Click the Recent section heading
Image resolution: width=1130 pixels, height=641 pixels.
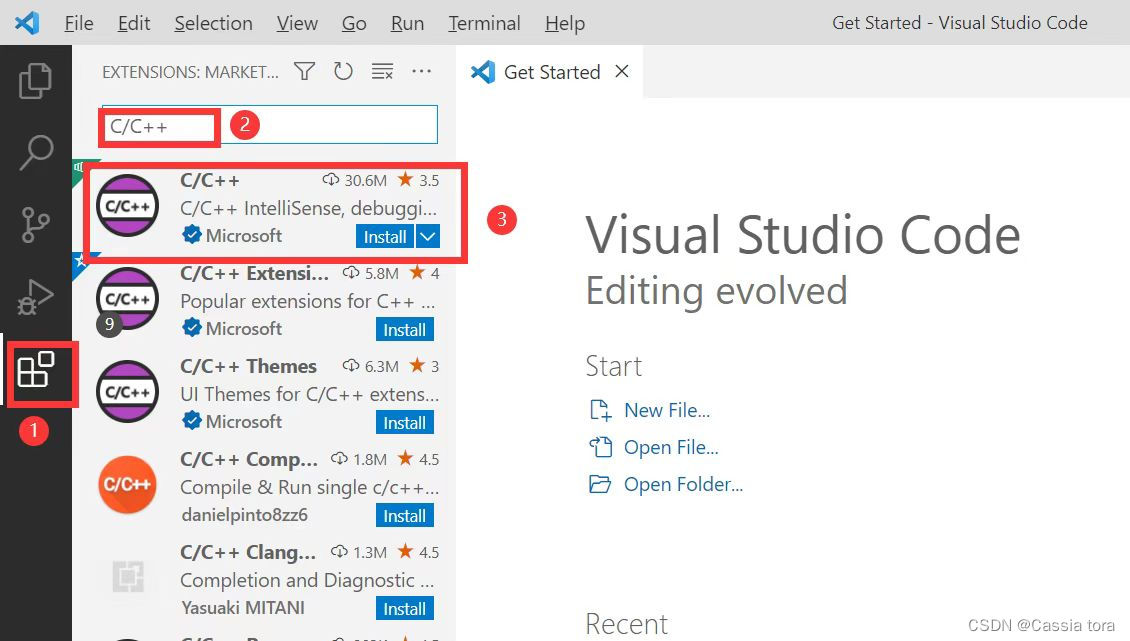(626, 624)
